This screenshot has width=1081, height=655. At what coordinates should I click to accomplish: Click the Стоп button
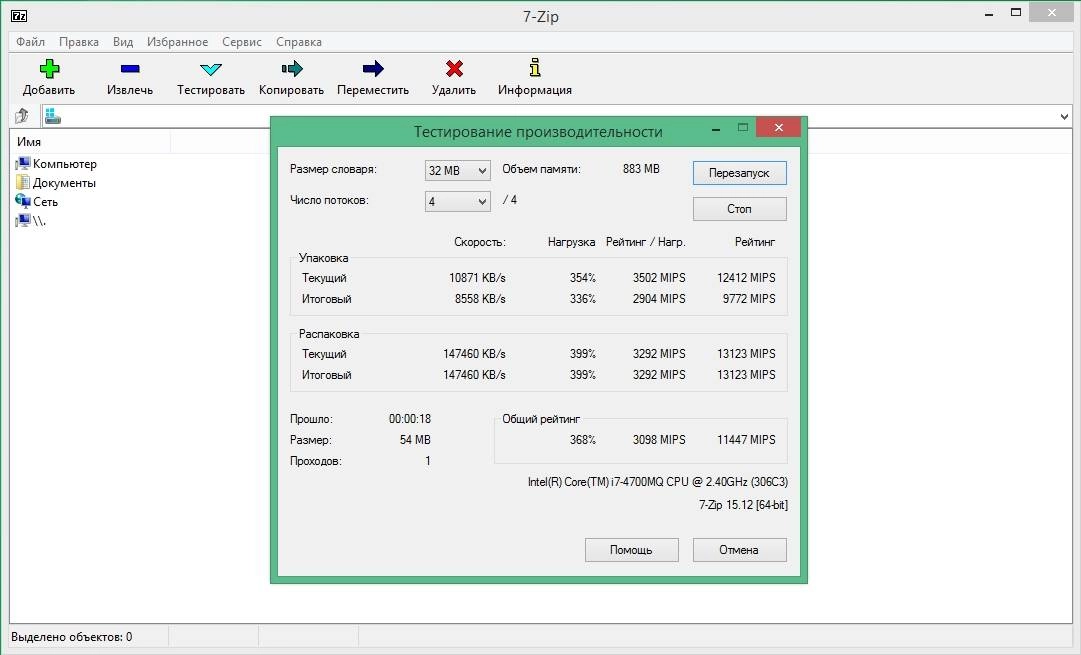[739, 209]
